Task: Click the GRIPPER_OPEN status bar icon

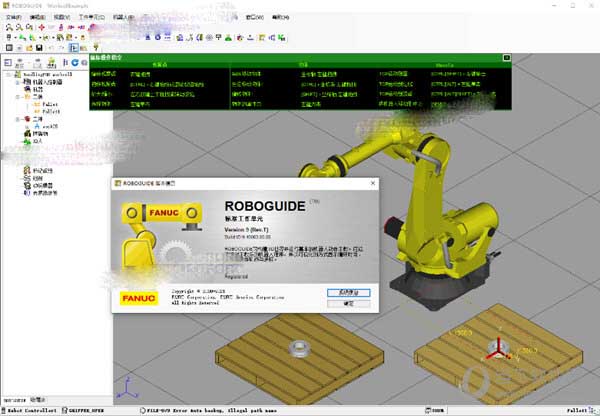Action: [65, 410]
